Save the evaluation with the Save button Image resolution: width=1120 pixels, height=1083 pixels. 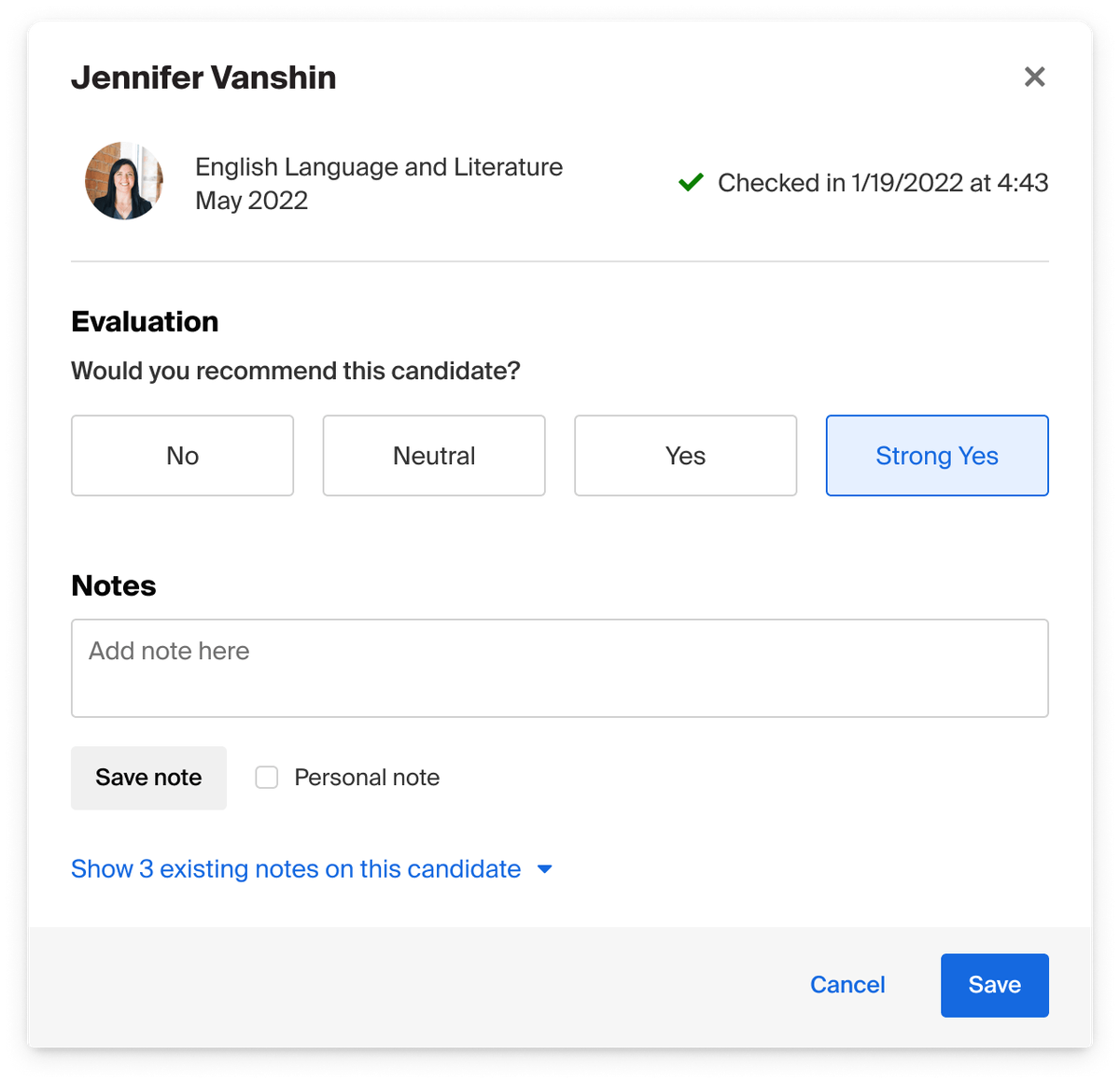pos(994,985)
